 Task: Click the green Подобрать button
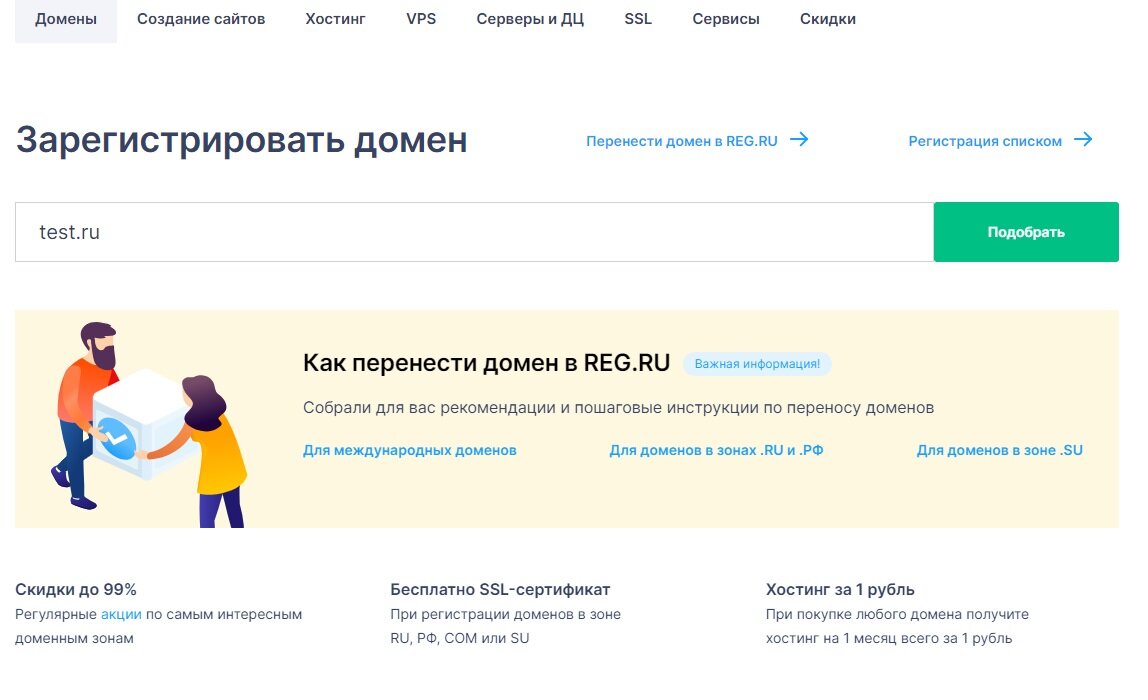click(x=1026, y=232)
